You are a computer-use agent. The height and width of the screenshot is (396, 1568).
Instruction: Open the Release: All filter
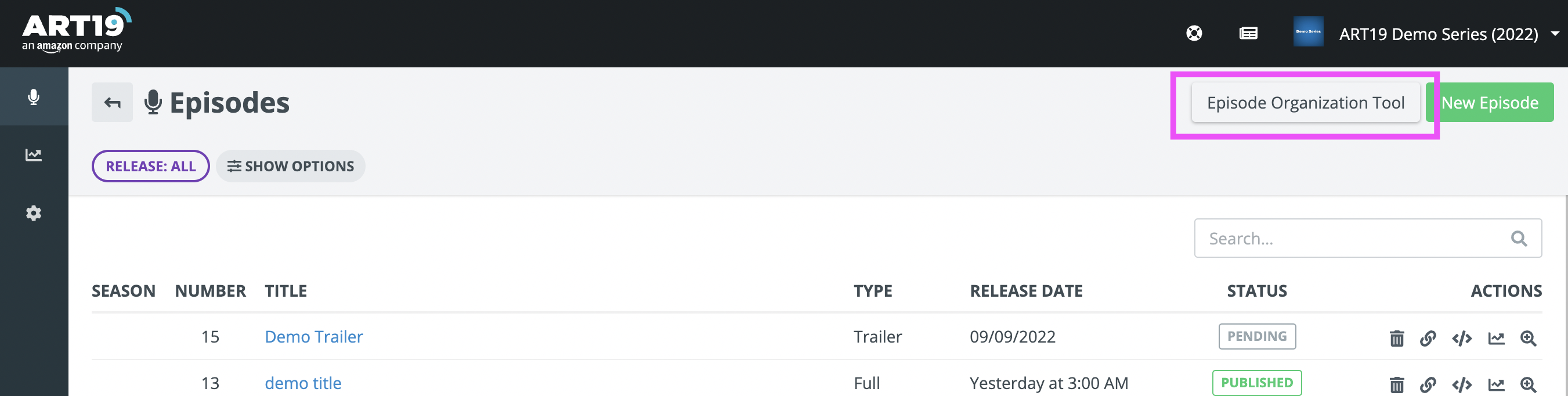click(x=150, y=166)
